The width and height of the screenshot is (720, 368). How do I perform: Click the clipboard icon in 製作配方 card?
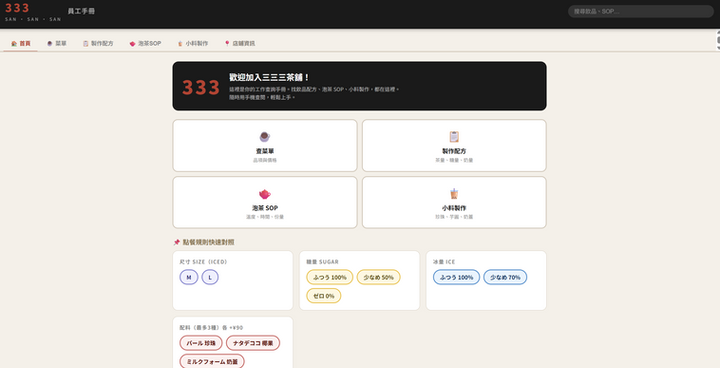(x=454, y=136)
